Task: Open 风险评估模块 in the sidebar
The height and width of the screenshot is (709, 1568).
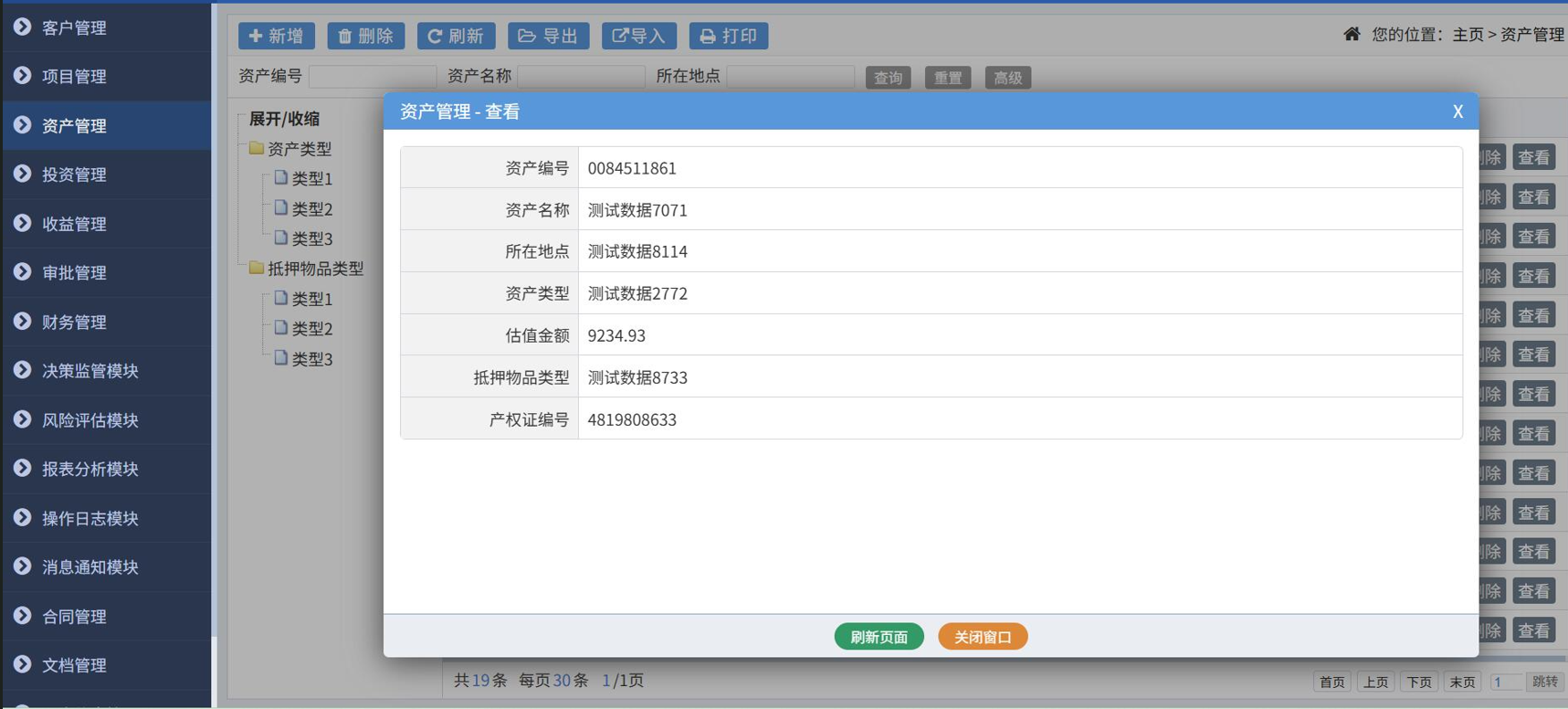Action: click(x=106, y=420)
